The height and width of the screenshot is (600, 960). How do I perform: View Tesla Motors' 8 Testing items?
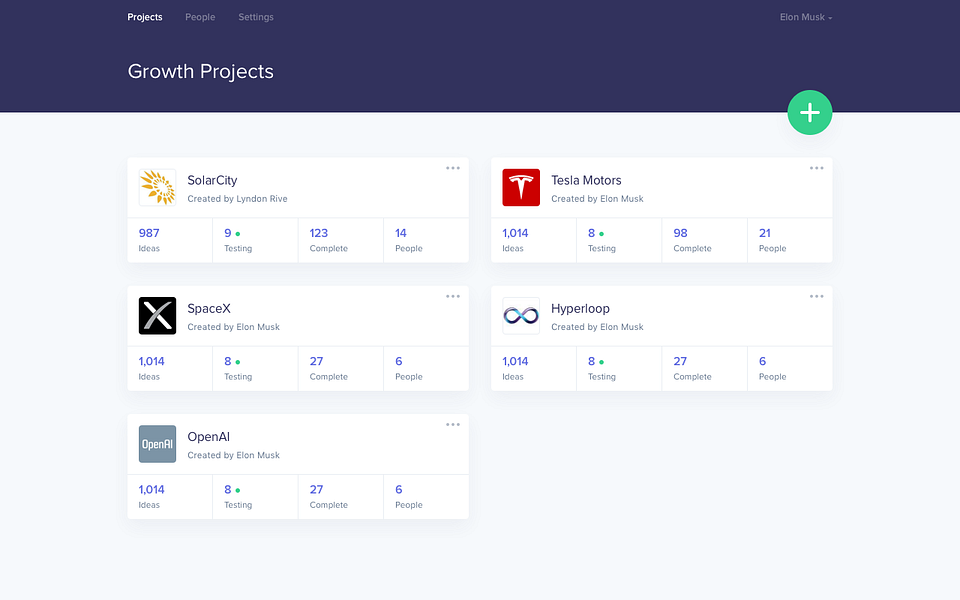(619, 240)
